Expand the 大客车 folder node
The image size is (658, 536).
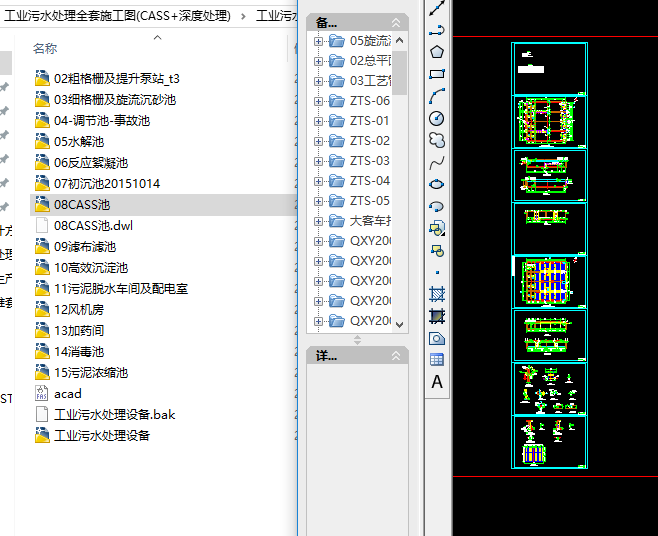click(x=319, y=221)
